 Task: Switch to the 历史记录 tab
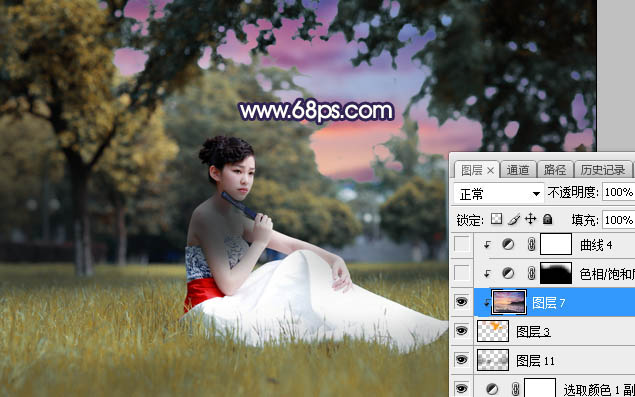click(603, 171)
